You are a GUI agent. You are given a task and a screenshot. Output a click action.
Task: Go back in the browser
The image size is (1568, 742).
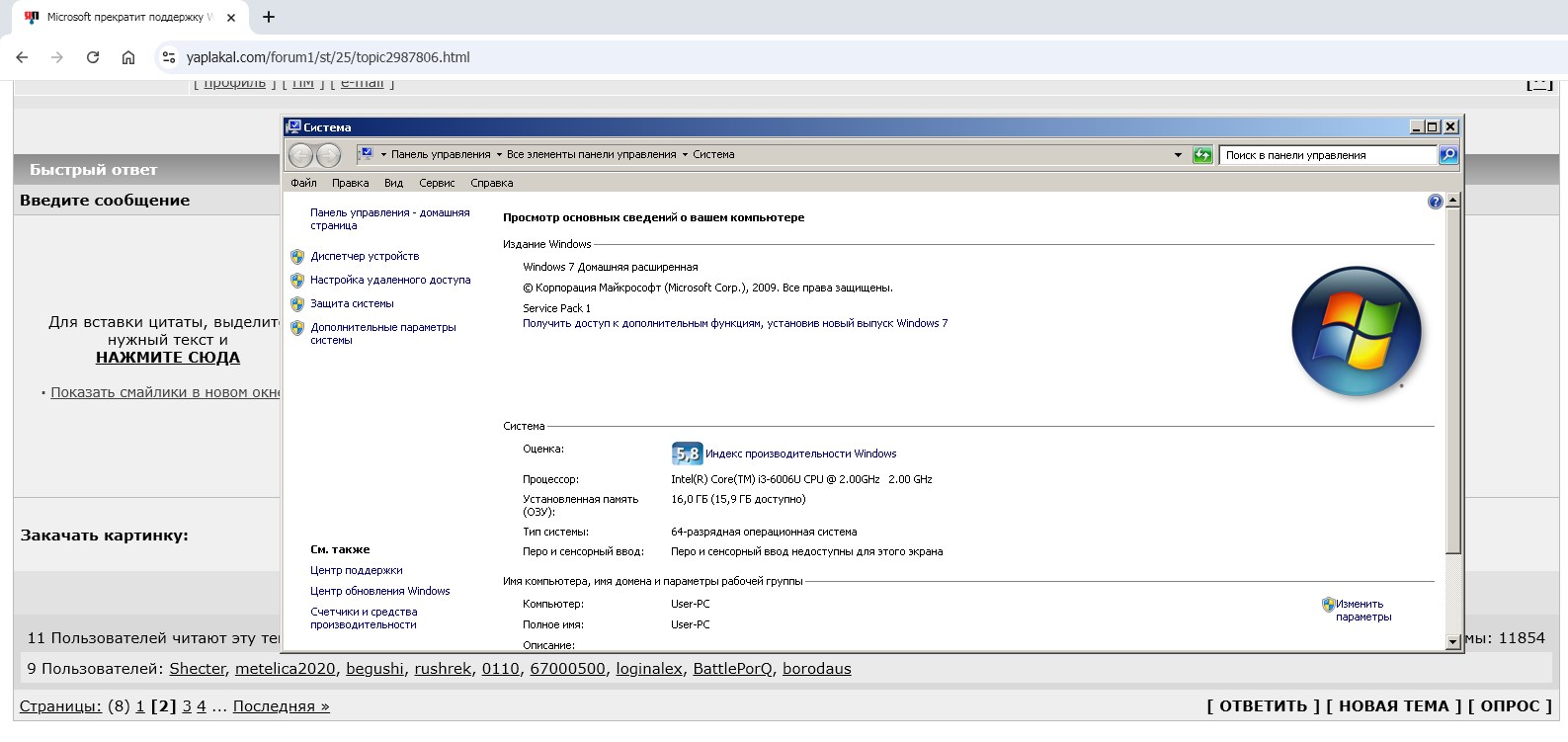click(22, 57)
